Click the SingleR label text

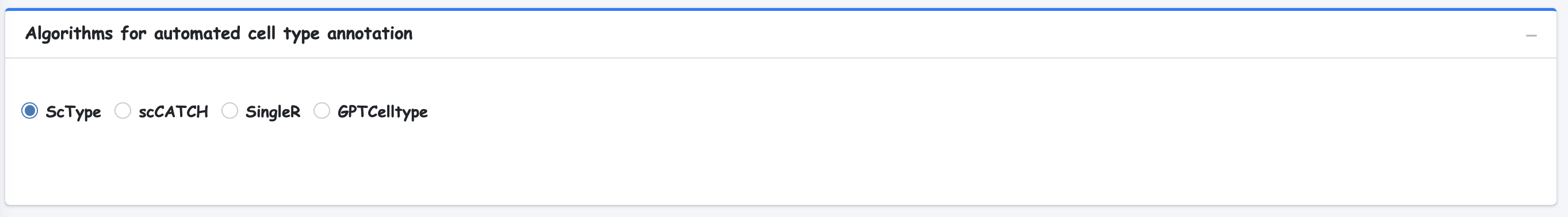click(x=273, y=112)
